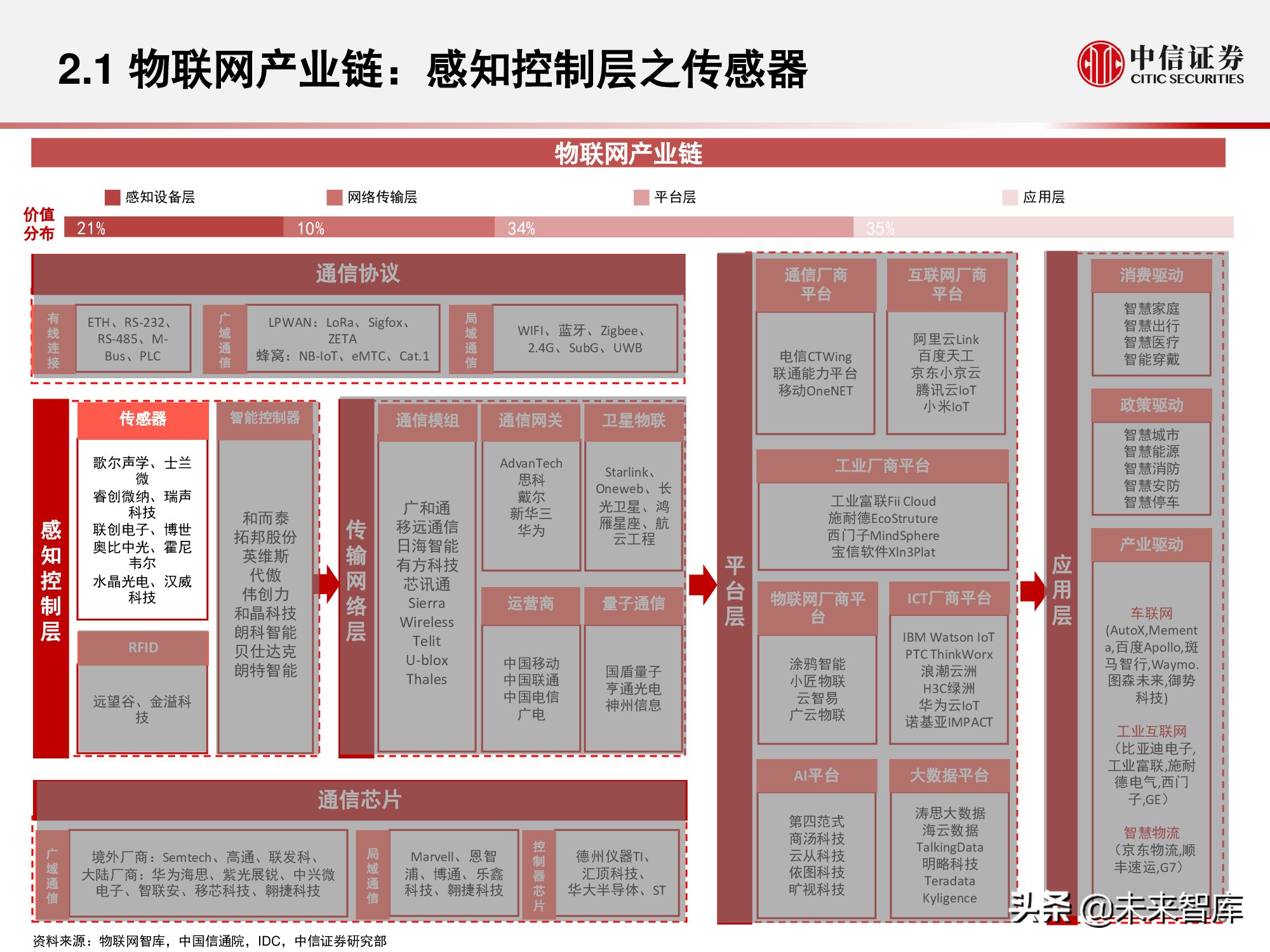
Task: Click the red arrow before 应用层
Action: coord(1033,591)
